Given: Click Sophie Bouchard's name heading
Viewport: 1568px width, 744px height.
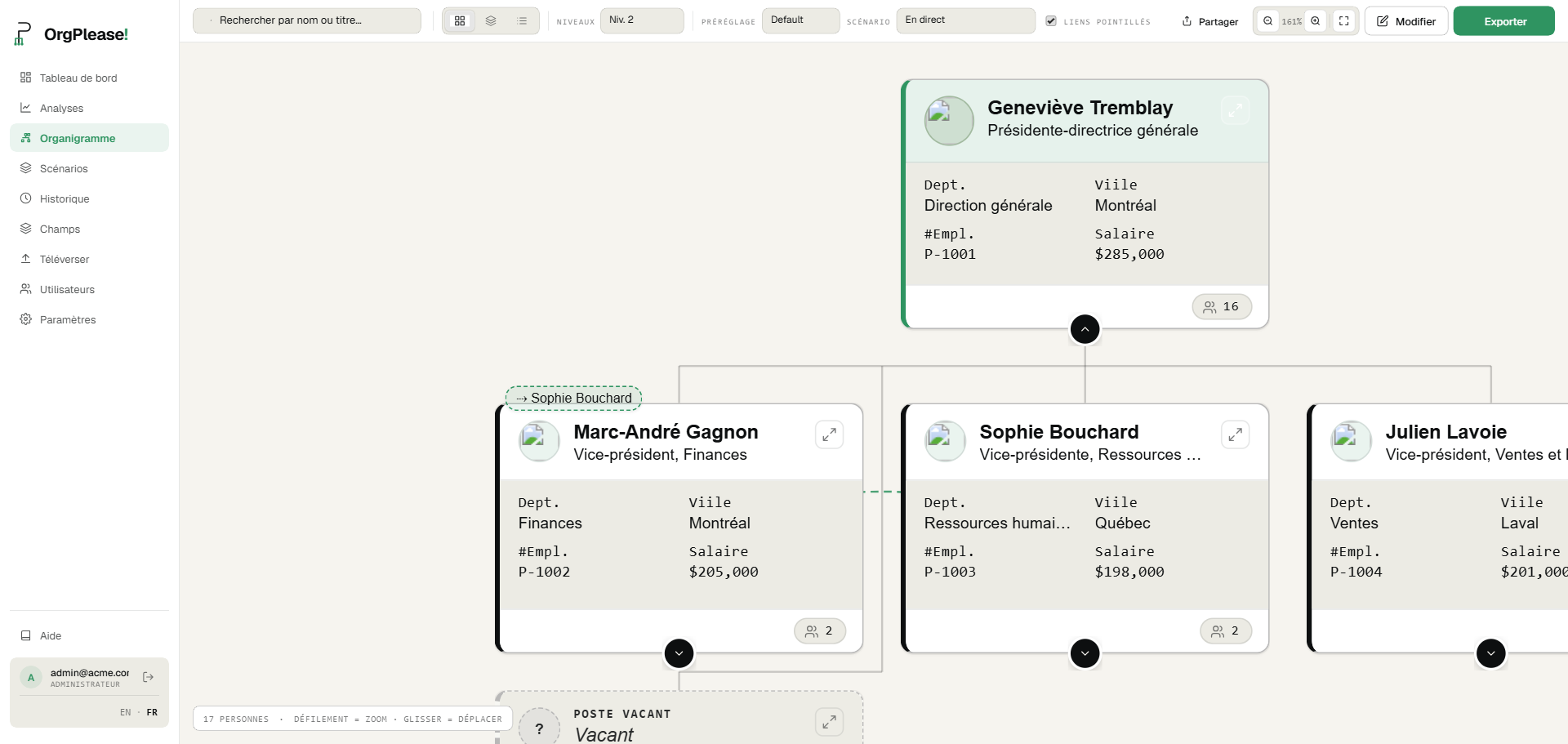Looking at the screenshot, I should click(x=1058, y=432).
